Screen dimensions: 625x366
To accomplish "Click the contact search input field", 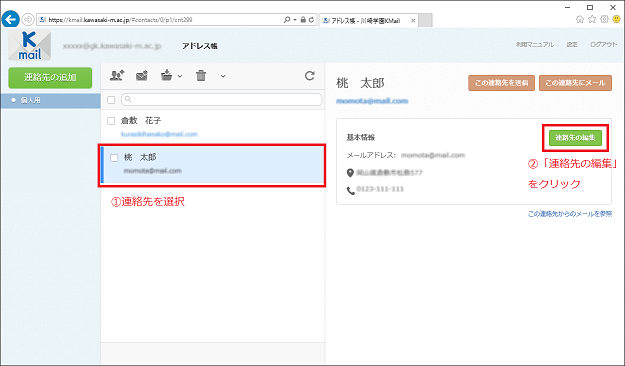I will pos(222,99).
